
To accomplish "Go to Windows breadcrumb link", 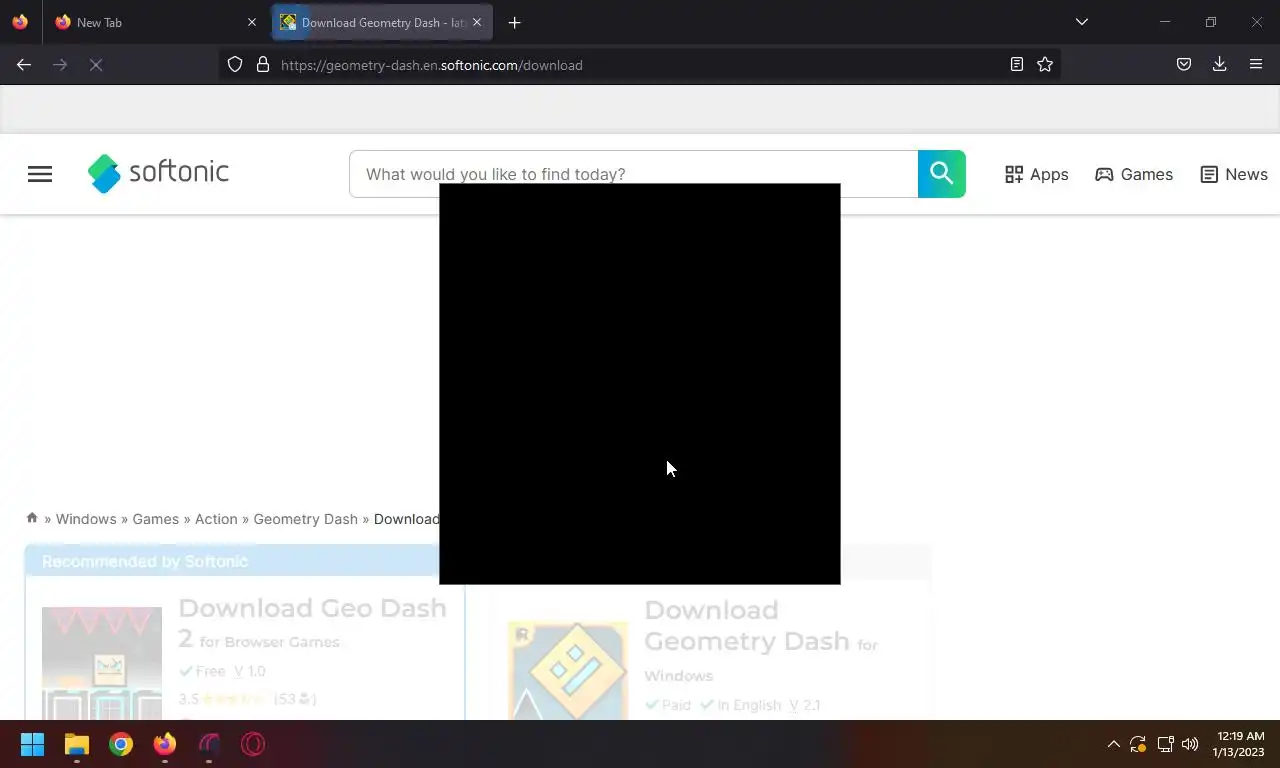I will point(86,519).
